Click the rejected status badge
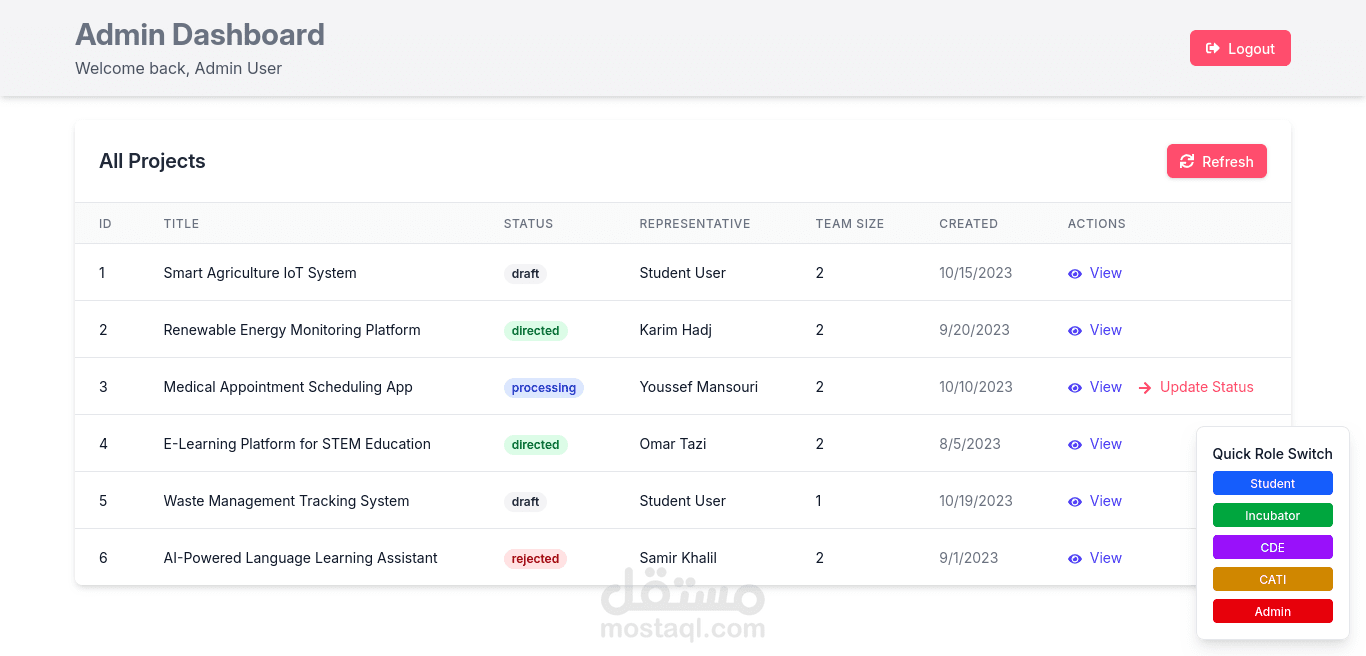The height and width of the screenshot is (656, 1366). 535,559
